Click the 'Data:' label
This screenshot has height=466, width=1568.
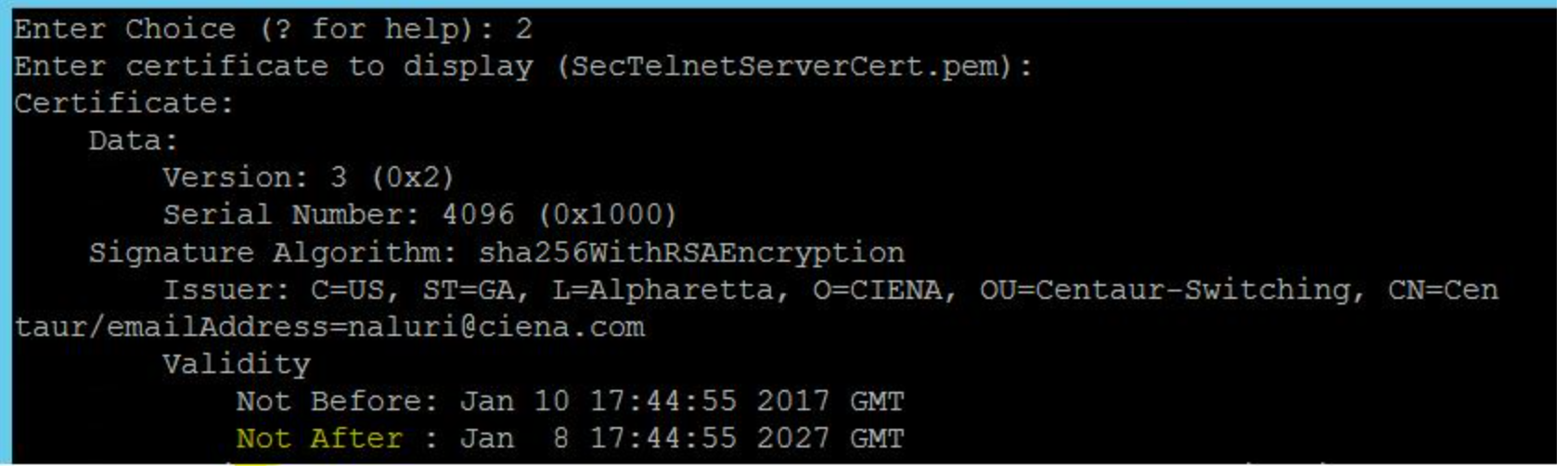click(133, 140)
